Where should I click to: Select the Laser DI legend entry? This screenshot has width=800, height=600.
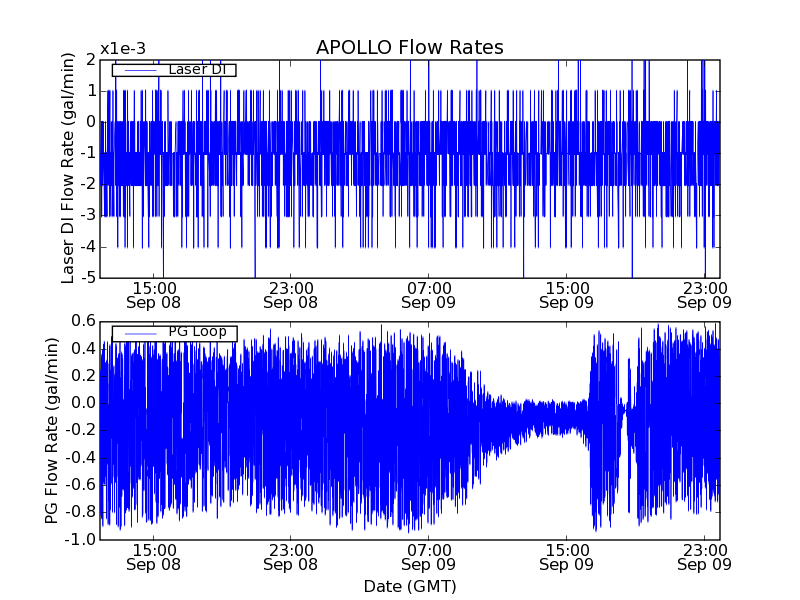[x=174, y=70]
